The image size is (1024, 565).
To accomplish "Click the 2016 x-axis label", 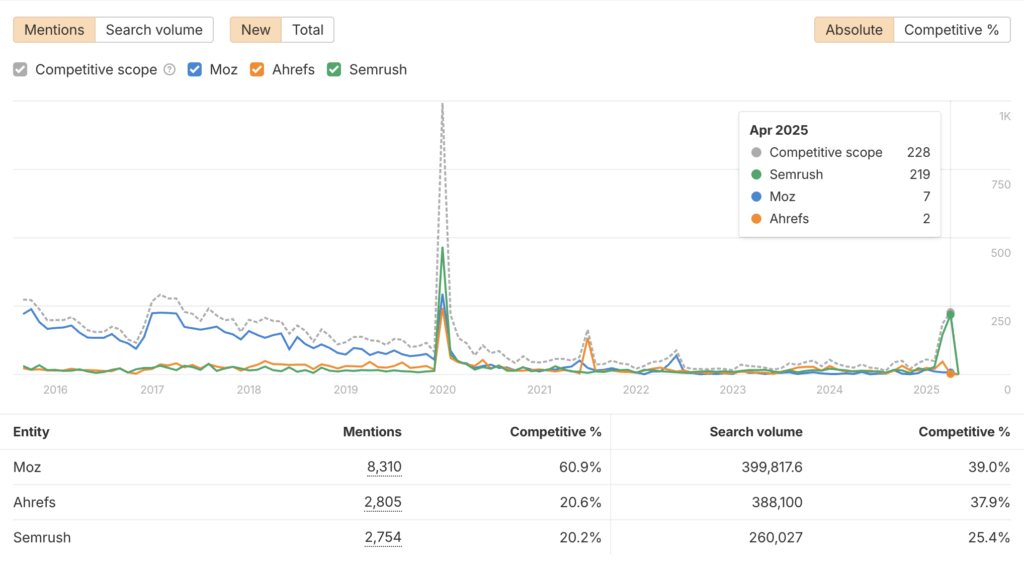I will 56,390.
